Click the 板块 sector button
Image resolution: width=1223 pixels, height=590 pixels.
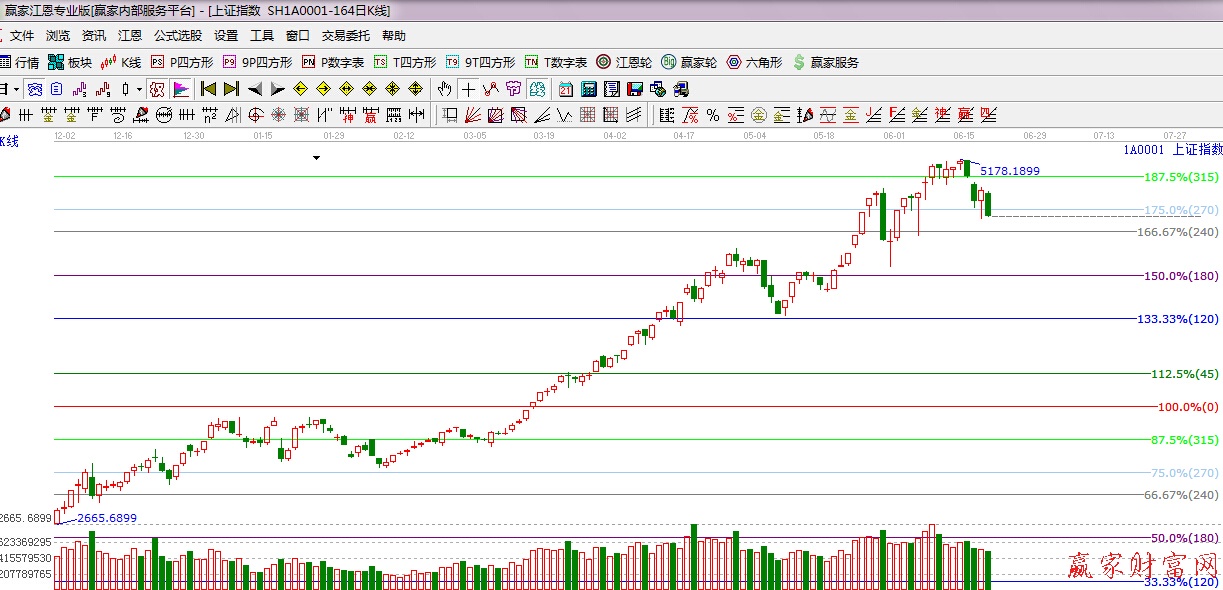(x=70, y=62)
